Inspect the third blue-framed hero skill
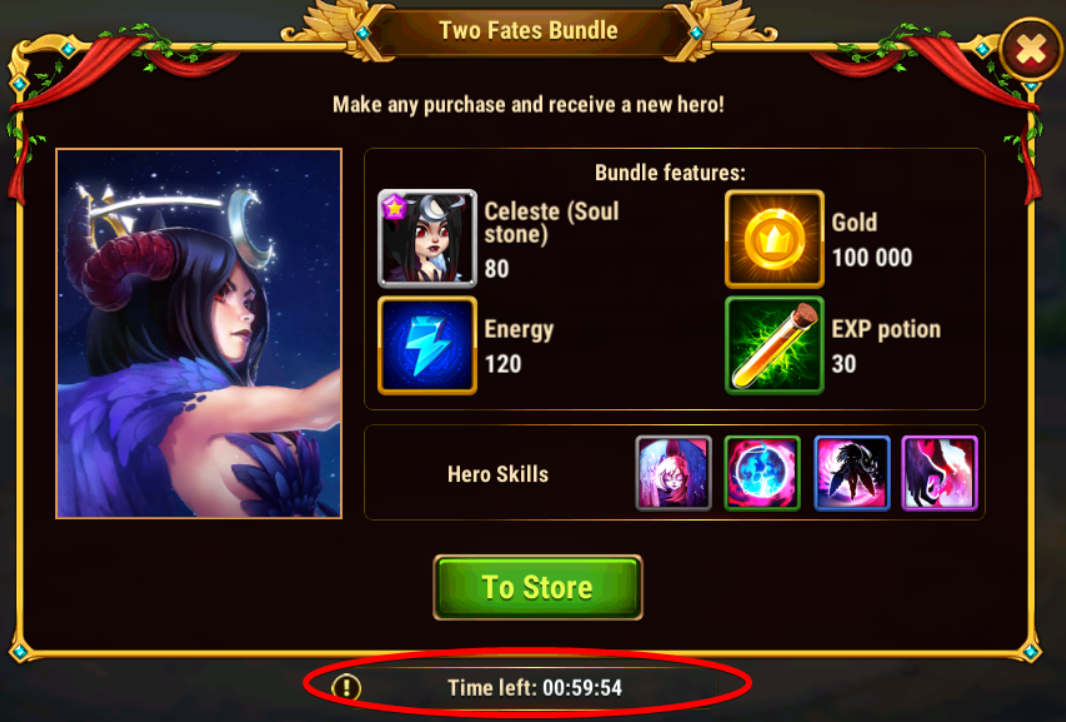This screenshot has width=1066, height=722. [851, 473]
